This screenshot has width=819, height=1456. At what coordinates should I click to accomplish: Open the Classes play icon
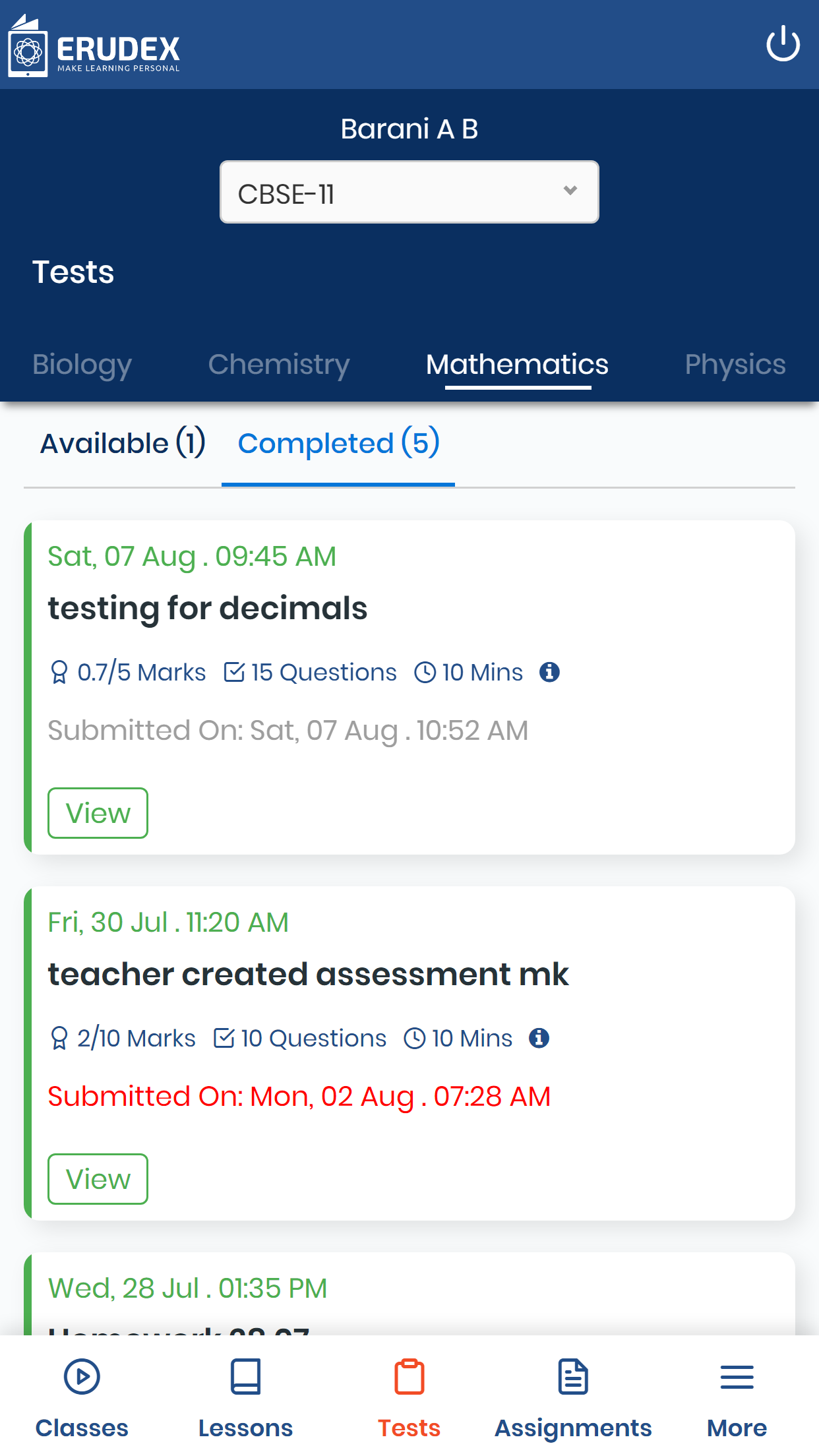(x=82, y=1377)
